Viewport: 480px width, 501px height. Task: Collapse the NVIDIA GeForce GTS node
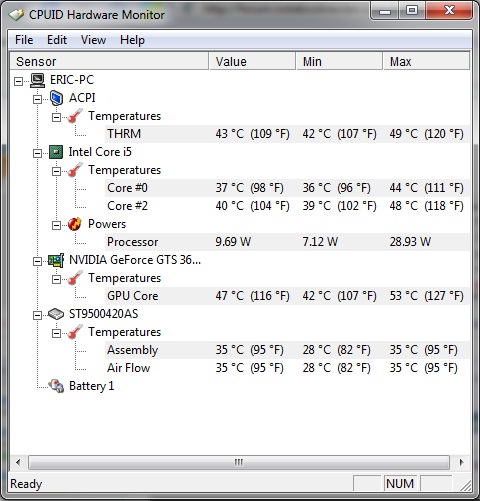[x=38, y=261]
